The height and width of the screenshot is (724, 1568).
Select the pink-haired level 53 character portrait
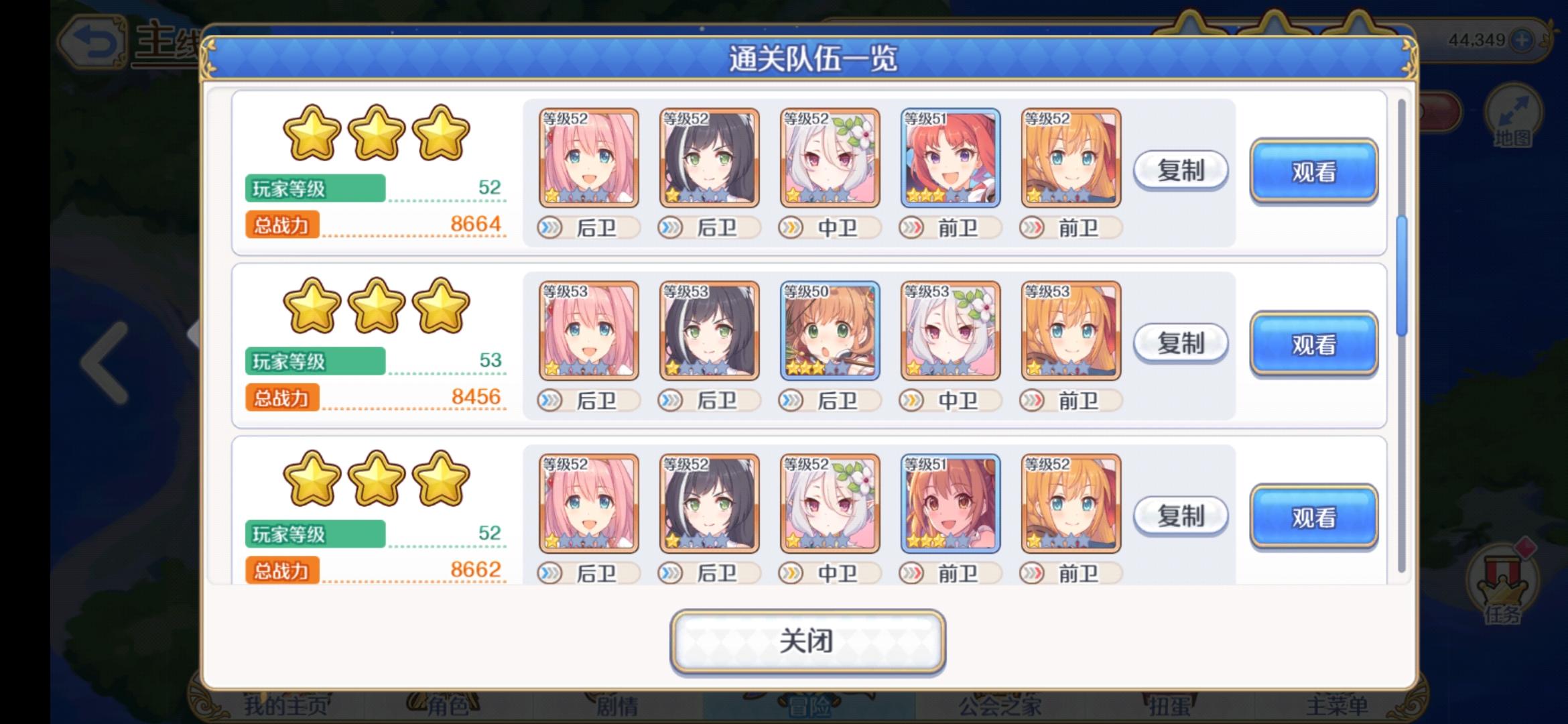point(588,331)
